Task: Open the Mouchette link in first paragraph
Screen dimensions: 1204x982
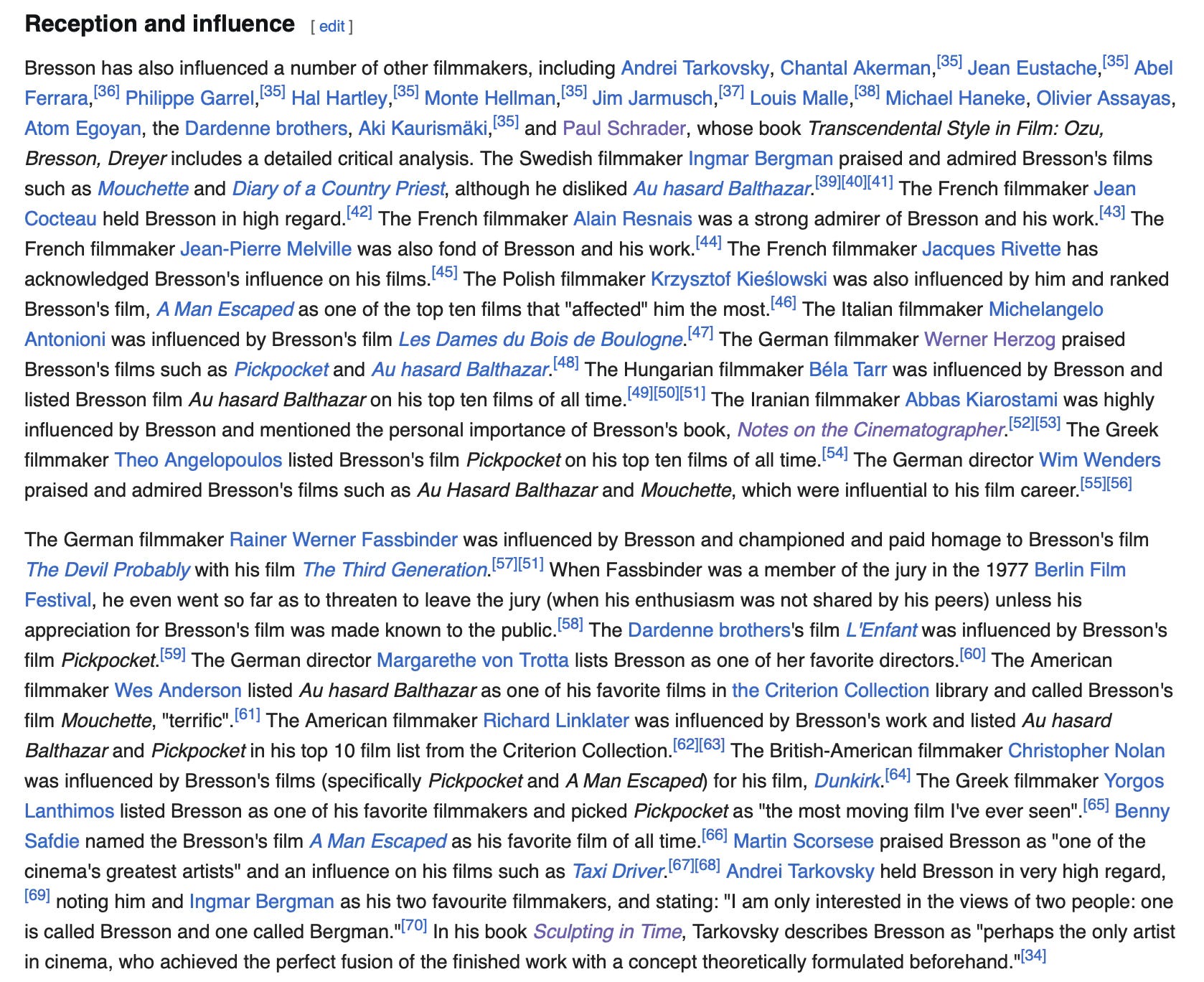Action: point(143,189)
